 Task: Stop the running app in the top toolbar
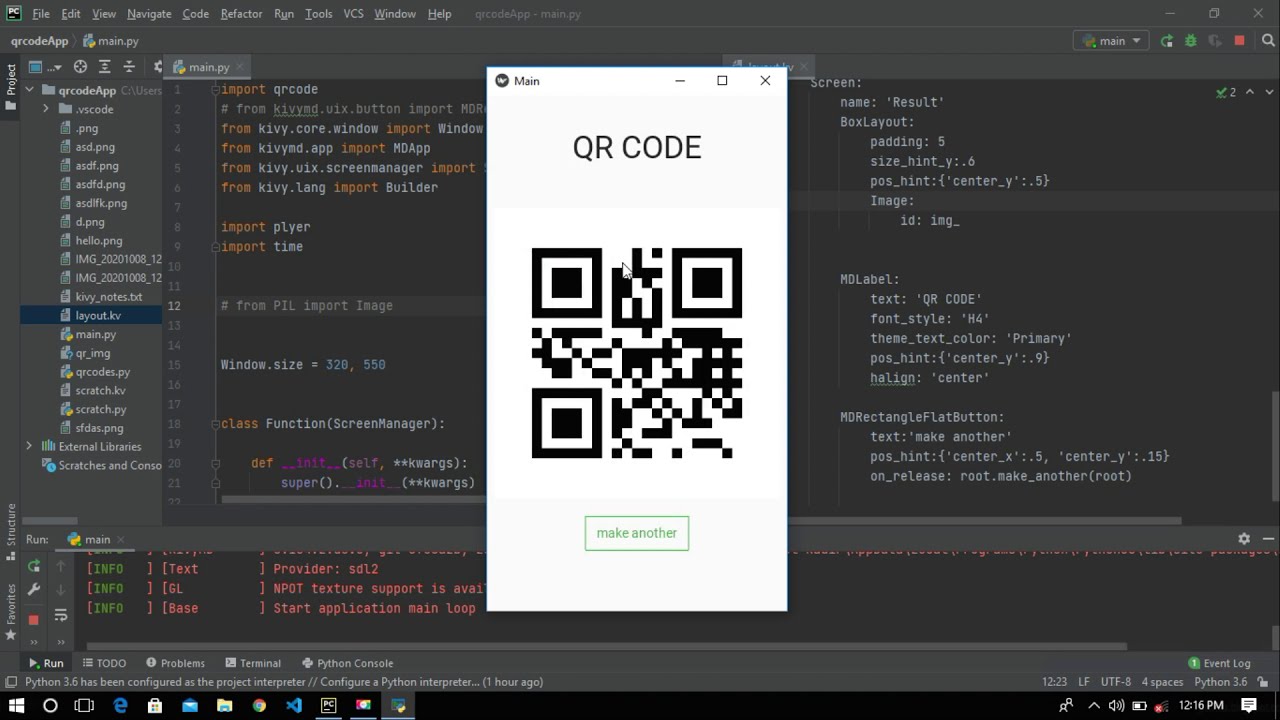(x=1239, y=41)
